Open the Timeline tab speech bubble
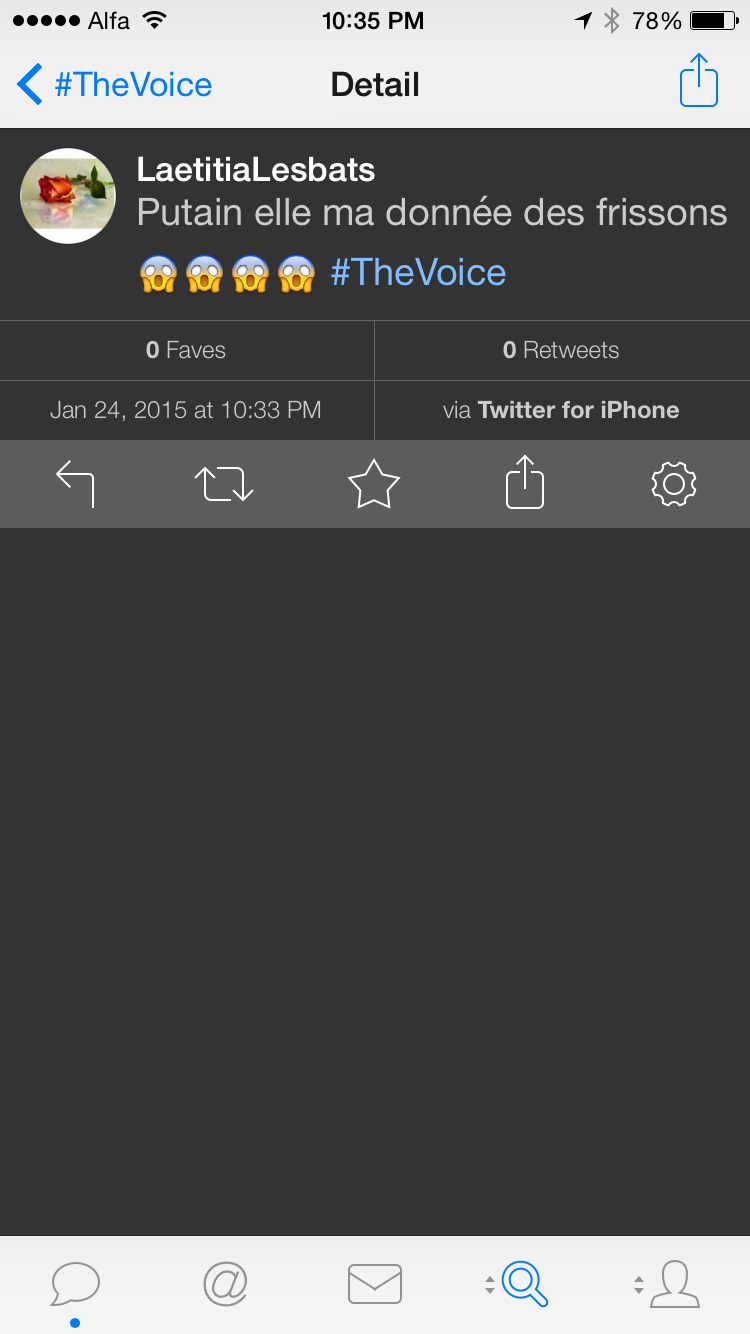 [75, 1284]
